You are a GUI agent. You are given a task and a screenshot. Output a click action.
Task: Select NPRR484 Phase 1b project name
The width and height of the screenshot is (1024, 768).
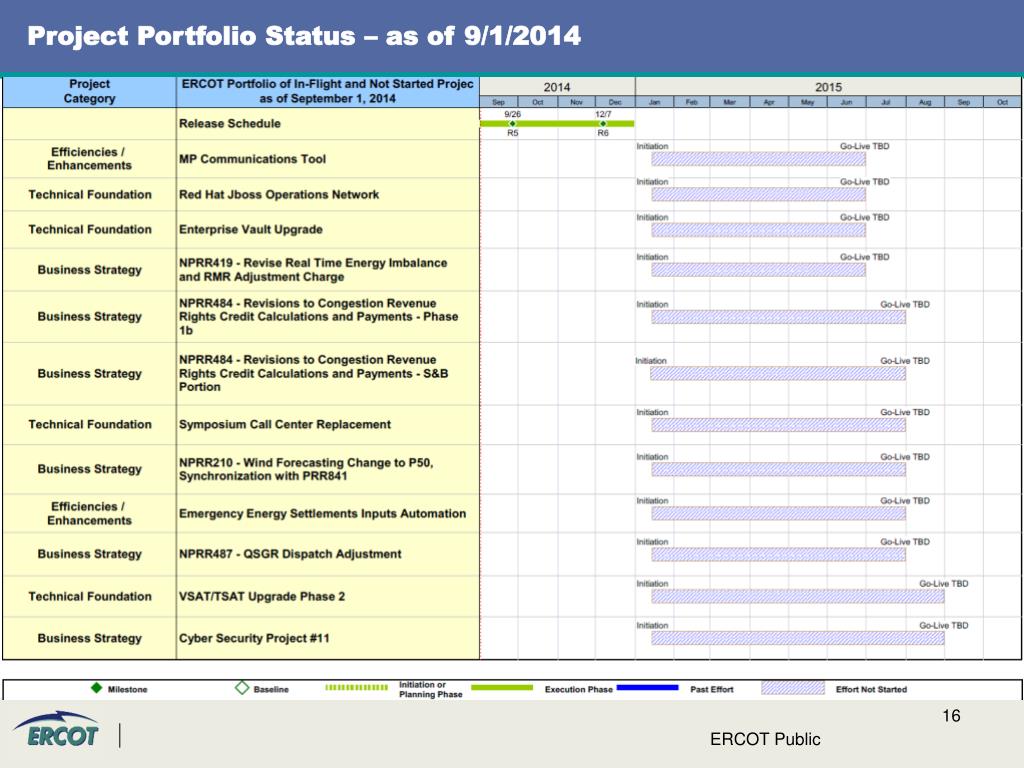(x=318, y=317)
